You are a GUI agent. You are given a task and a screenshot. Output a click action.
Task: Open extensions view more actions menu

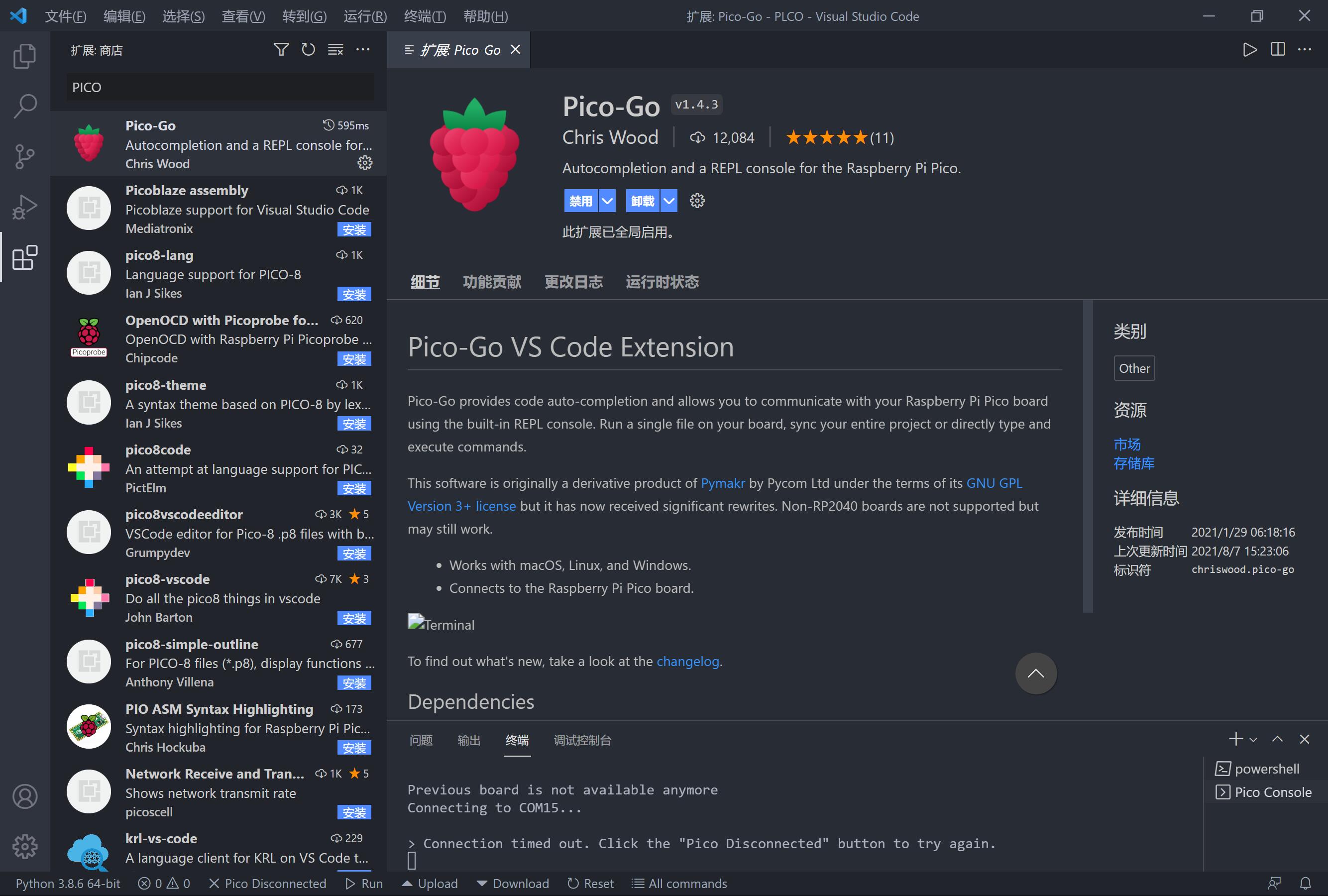point(363,50)
